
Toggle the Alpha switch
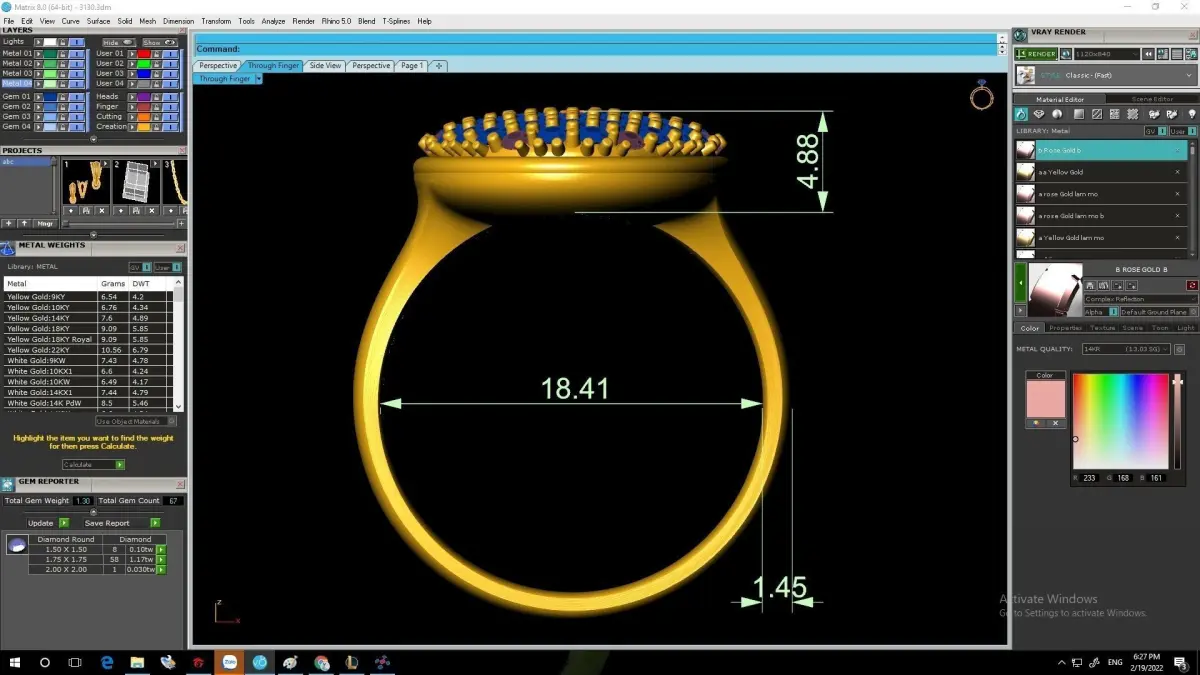click(x=1112, y=312)
